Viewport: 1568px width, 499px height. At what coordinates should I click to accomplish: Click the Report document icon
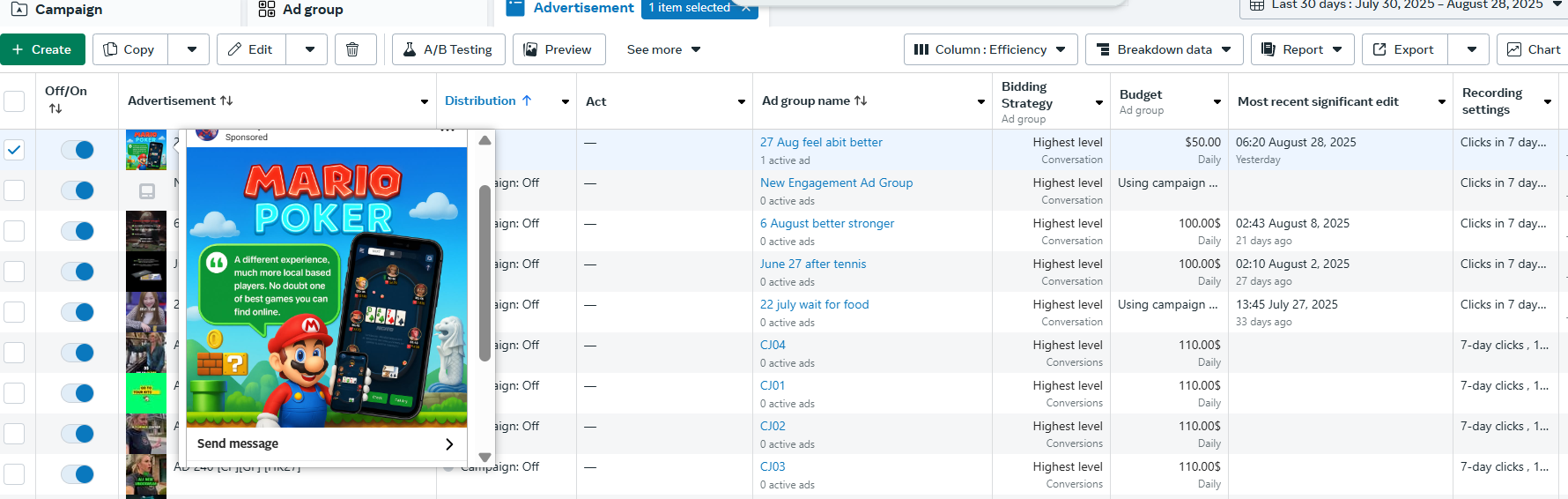[x=1268, y=49]
